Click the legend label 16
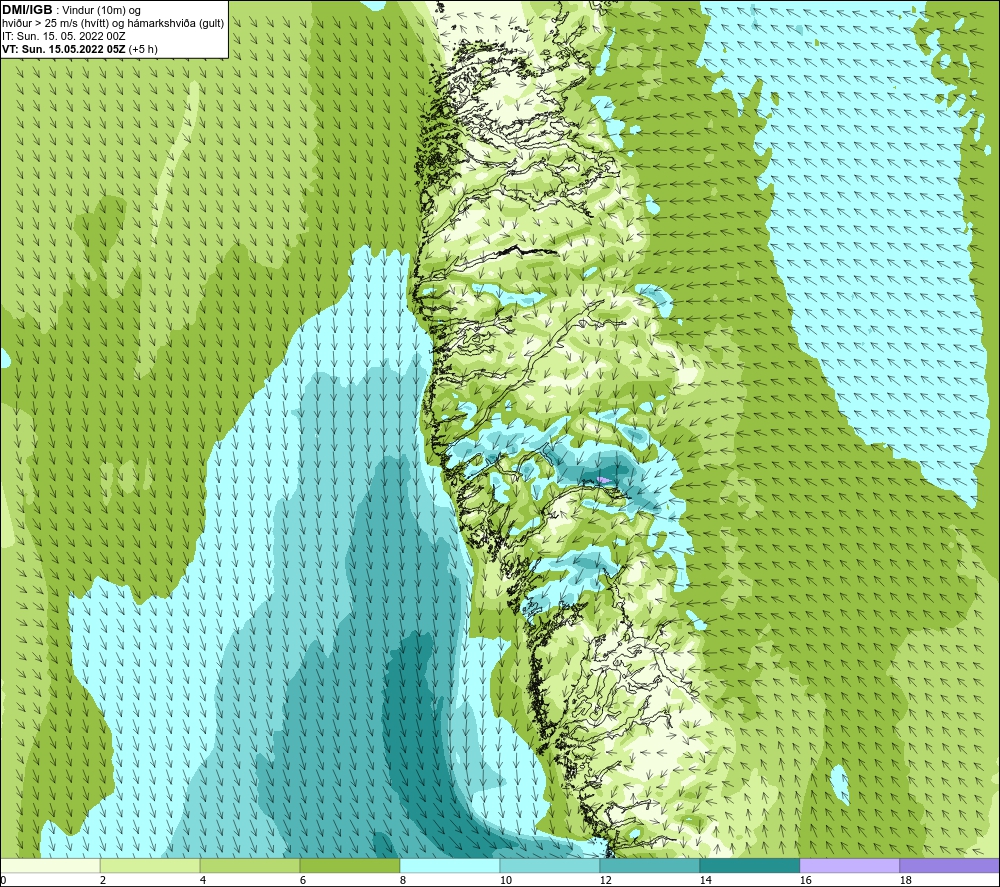Image resolution: width=1000 pixels, height=887 pixels. (805, 880)
